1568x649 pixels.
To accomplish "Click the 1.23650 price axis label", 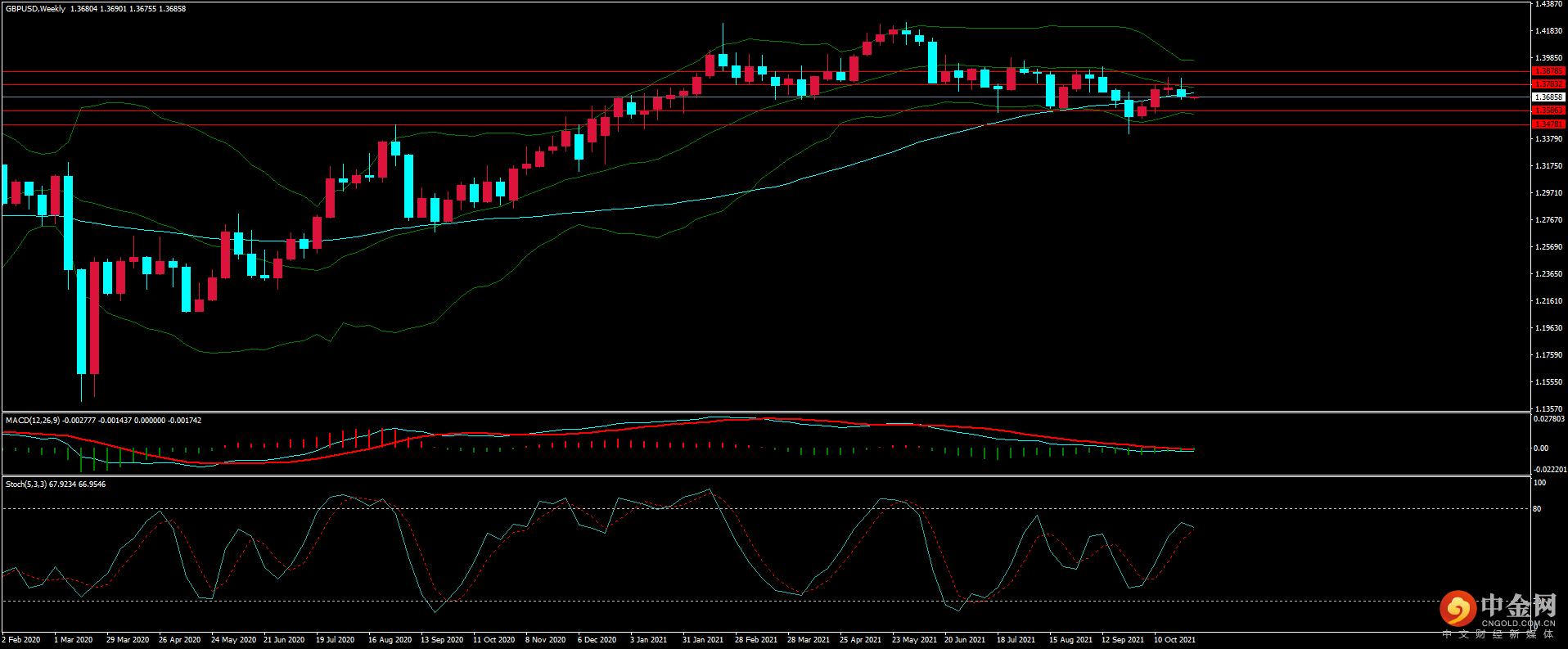I will click(x=1548, y=274).
